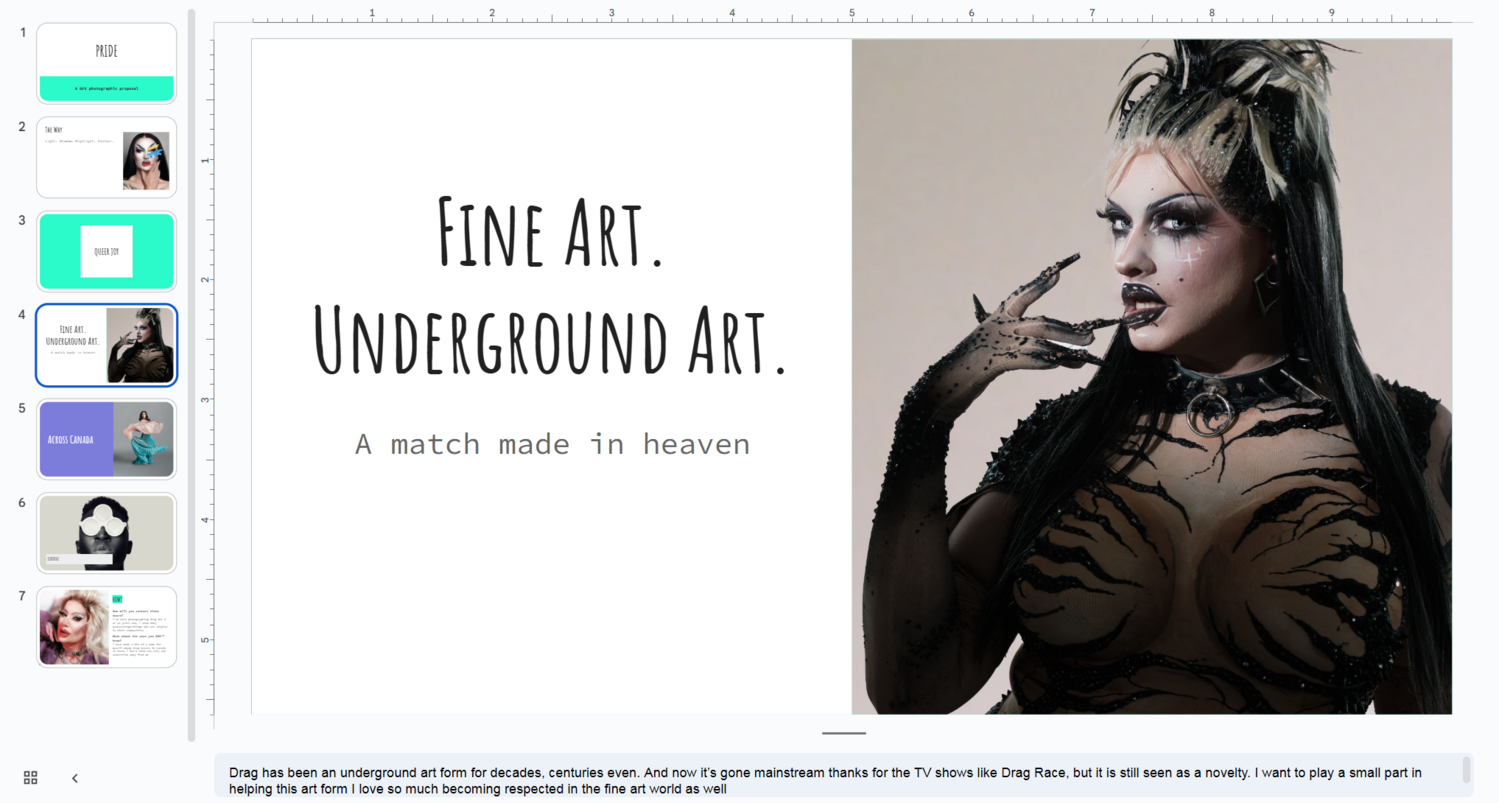This screenshot has height=803, width=1499.
Task: Open slide 7 thumbnail with blonde portrait
Action: tap(106, 627)
